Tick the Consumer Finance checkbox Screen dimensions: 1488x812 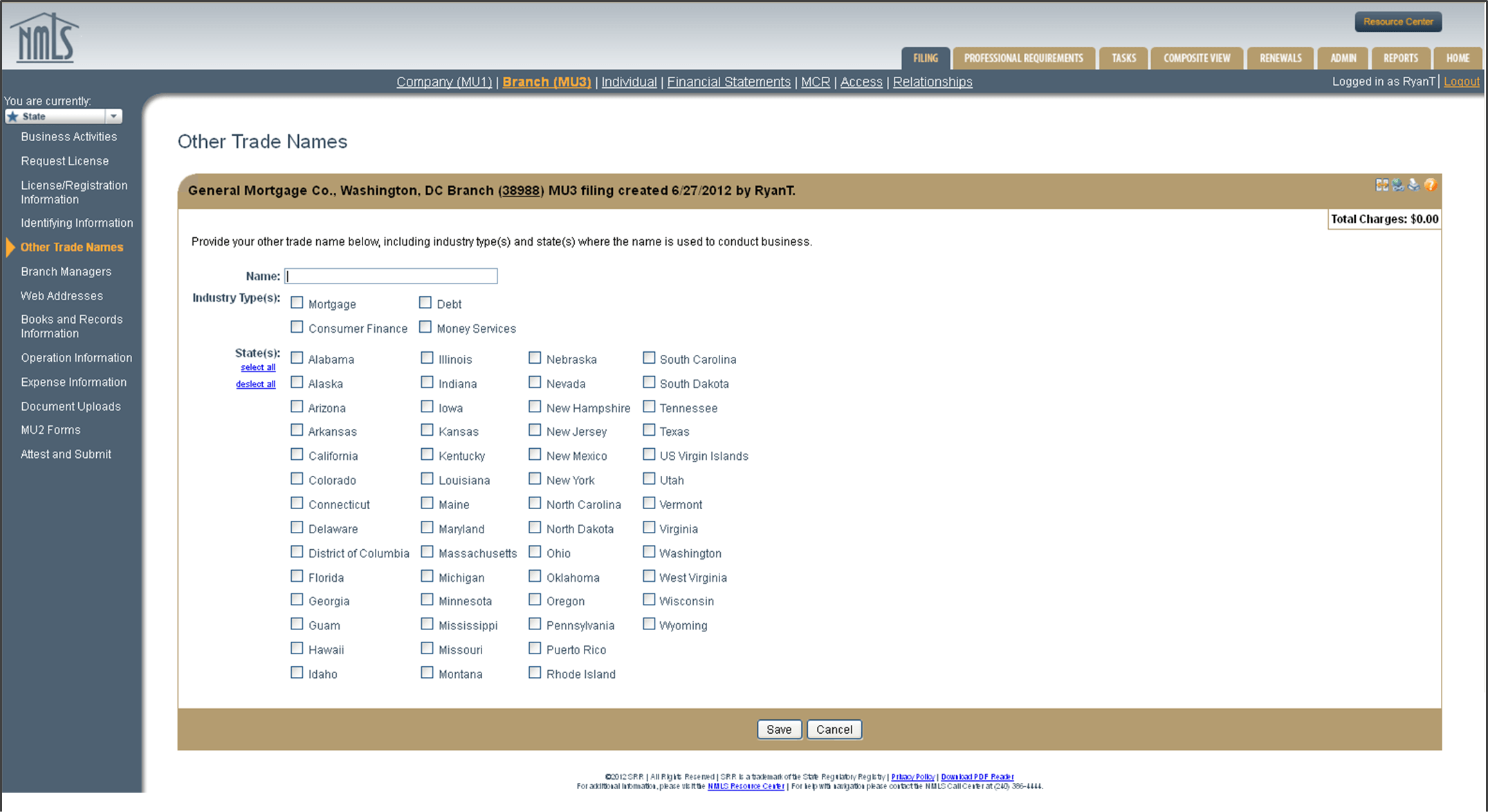click(x=297, y=327)
